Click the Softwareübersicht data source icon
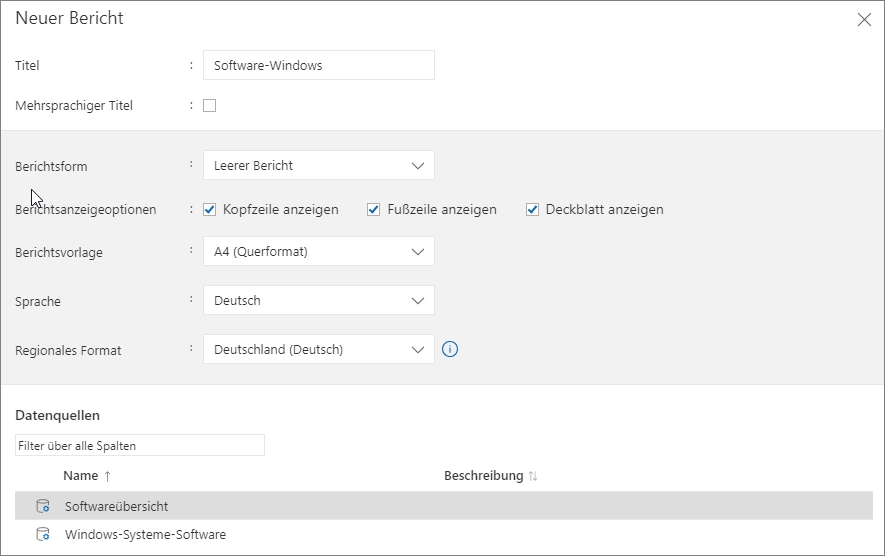This screenshot has width=885, height=556. [43, 506]
